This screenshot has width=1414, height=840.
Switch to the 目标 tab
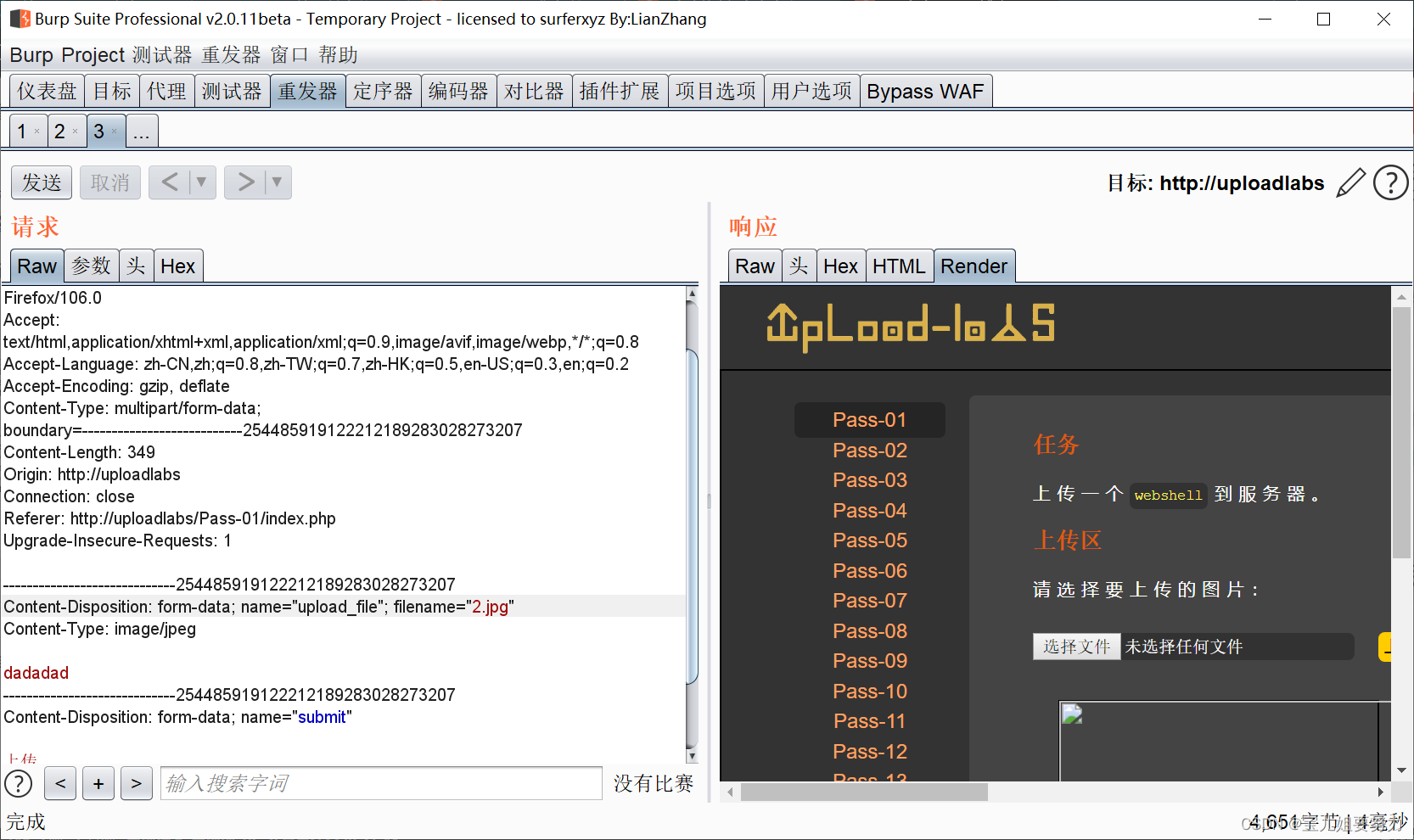[x=112, y=91]
